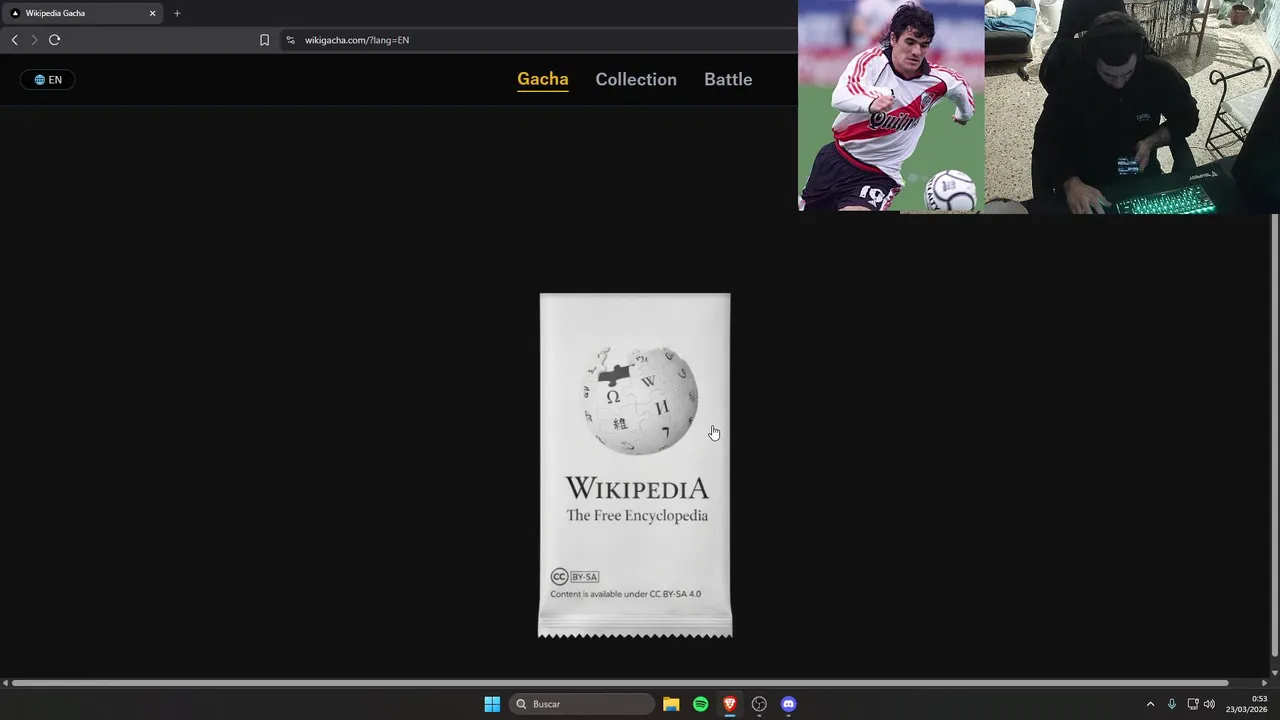
Task: Open the OBS Studio taskbar icon
Action: 759,704
